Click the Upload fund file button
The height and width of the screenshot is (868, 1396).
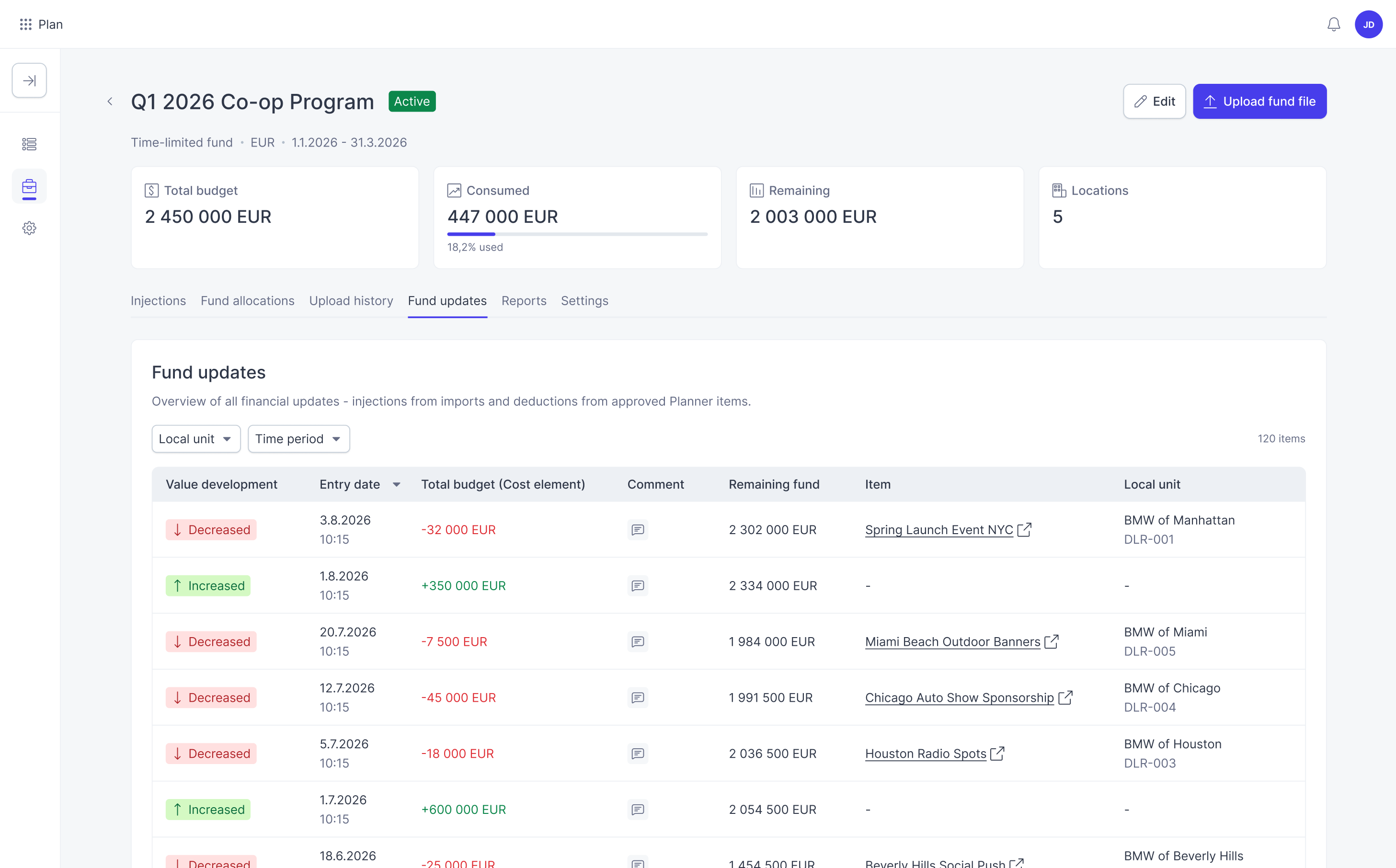tap(1259, 102)
